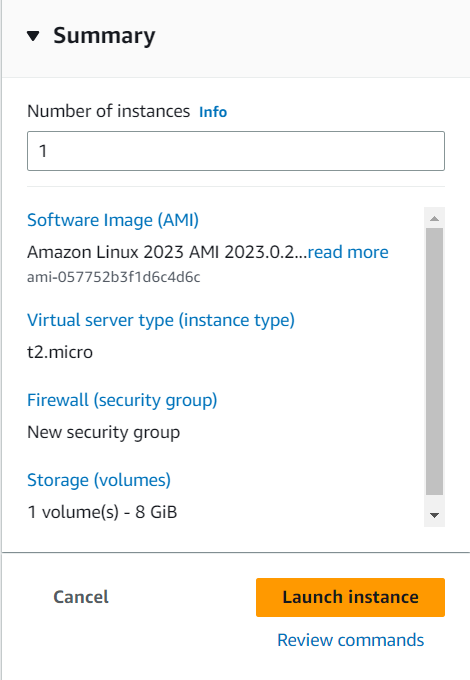Jump to Storage (volumes) section
This screenshot has height=680, width=470.
(99, 481)
